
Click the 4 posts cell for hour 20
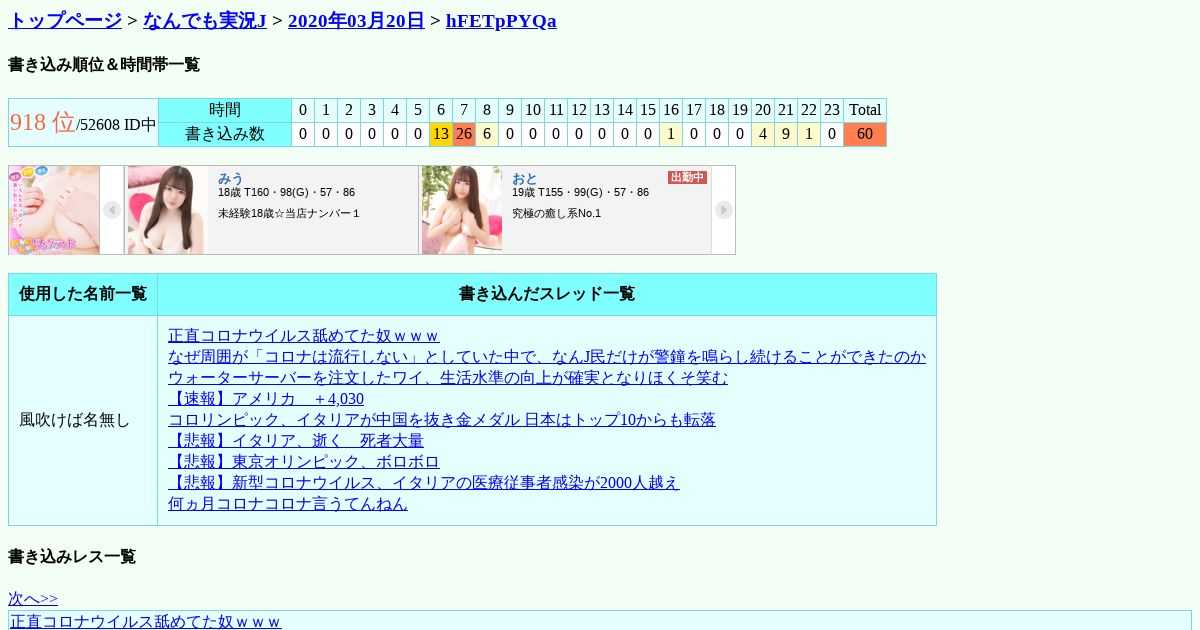tap(763, 134)
